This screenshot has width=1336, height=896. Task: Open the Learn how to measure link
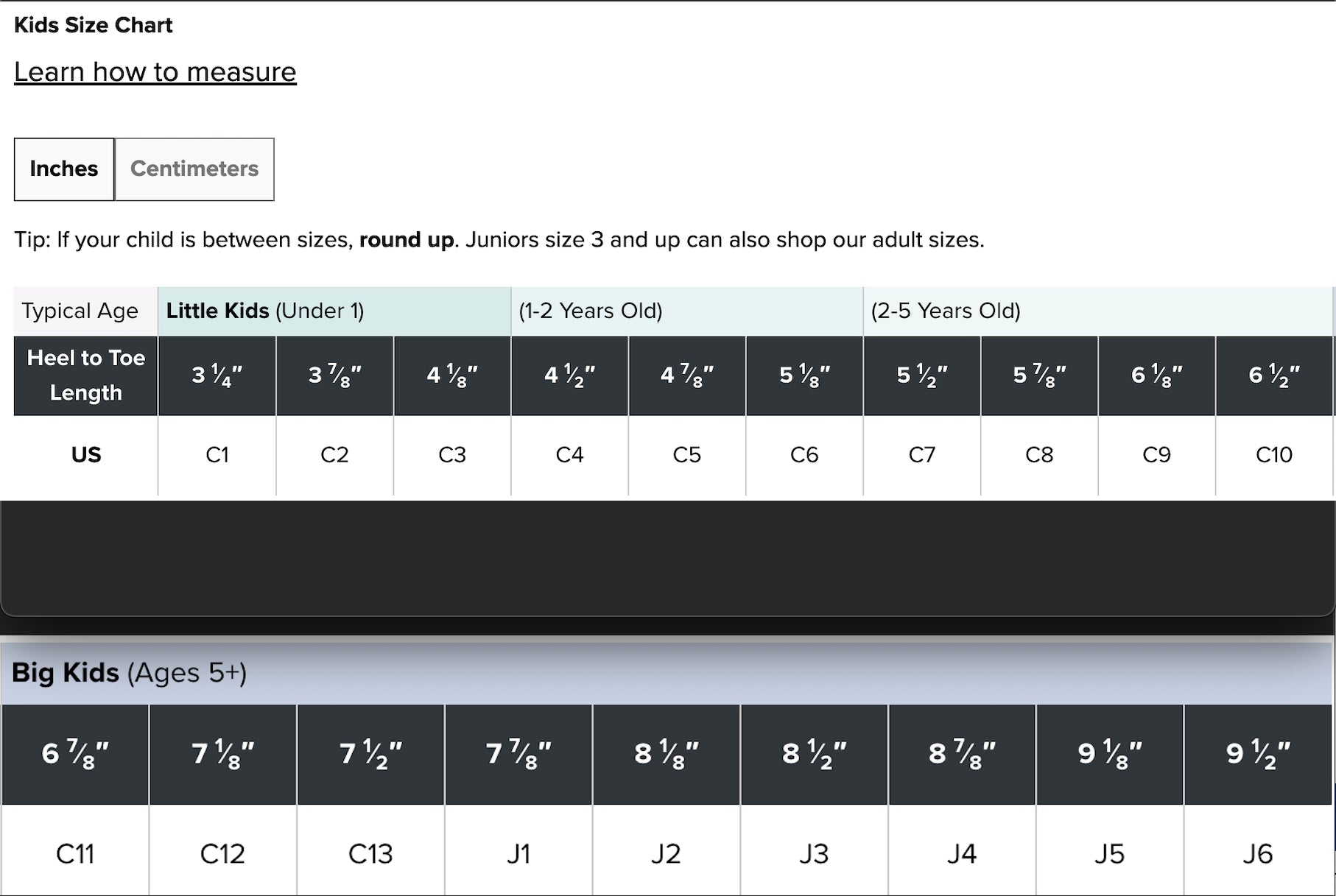(x=155, y=72)
